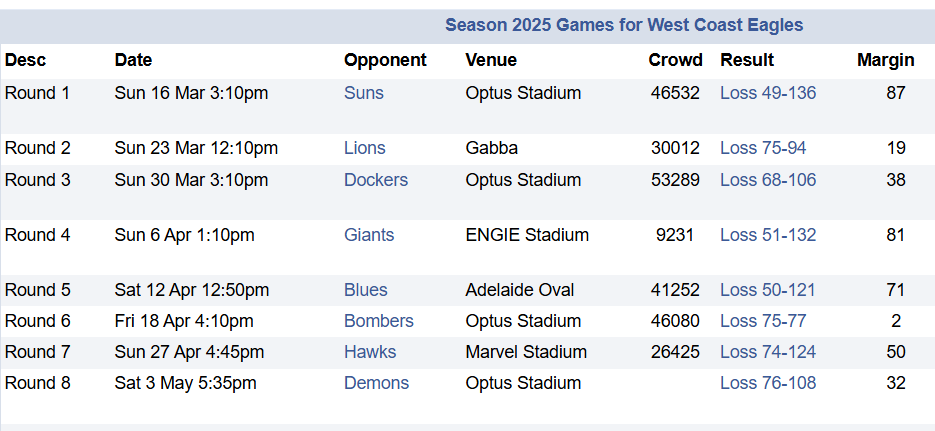The height and width of the screenshot is (431, 935).
Task: Click the Margin column header
Action: click(x=886, y=60)
